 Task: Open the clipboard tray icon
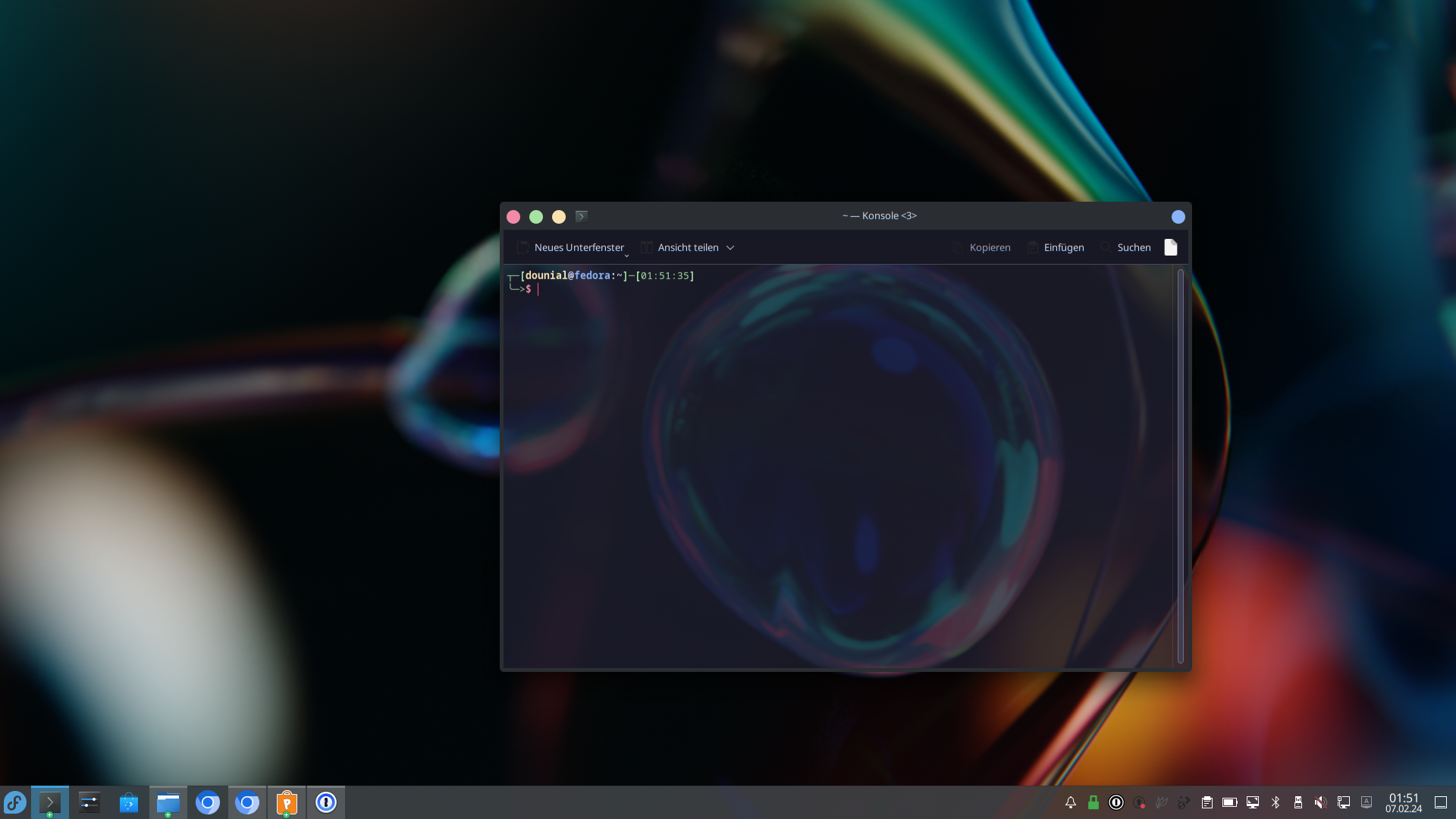pos(1207,802)
